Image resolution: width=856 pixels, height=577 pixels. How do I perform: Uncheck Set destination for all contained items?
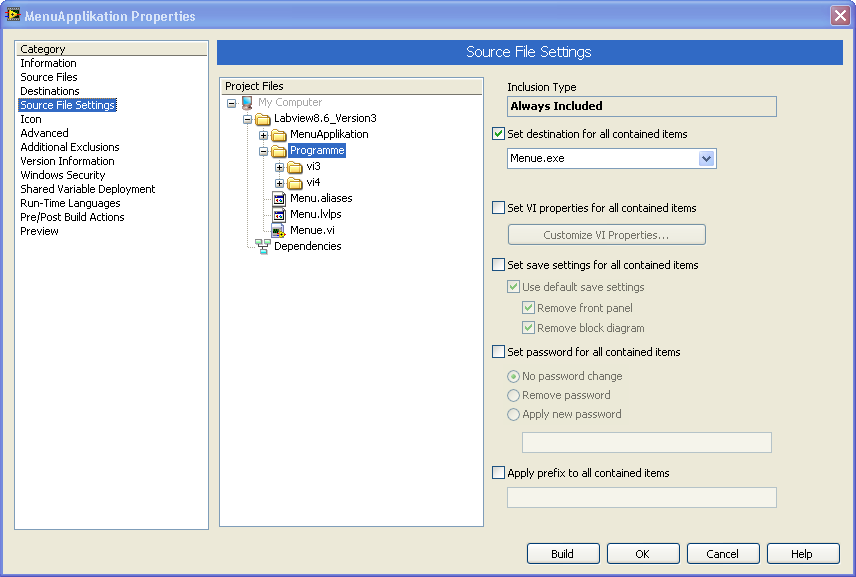tap(499, 134)
